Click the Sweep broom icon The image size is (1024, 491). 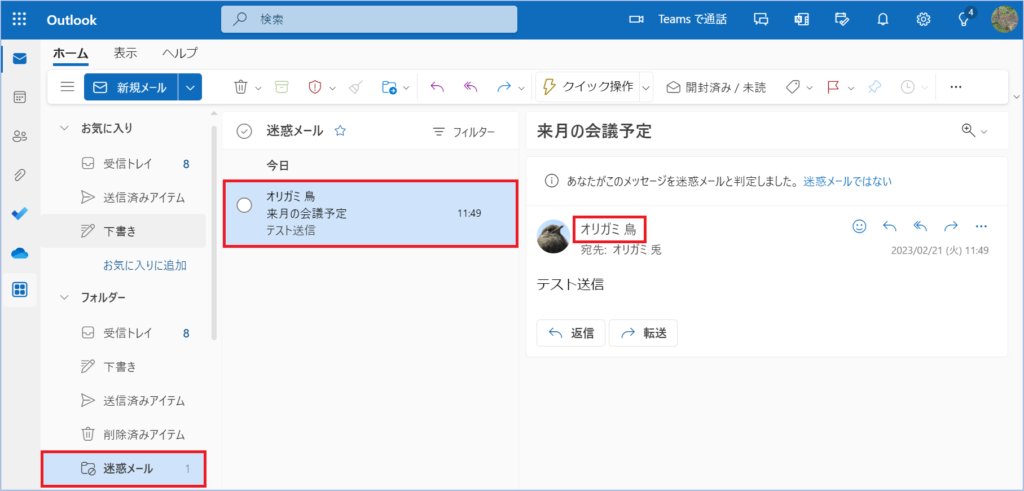(357, 87)
